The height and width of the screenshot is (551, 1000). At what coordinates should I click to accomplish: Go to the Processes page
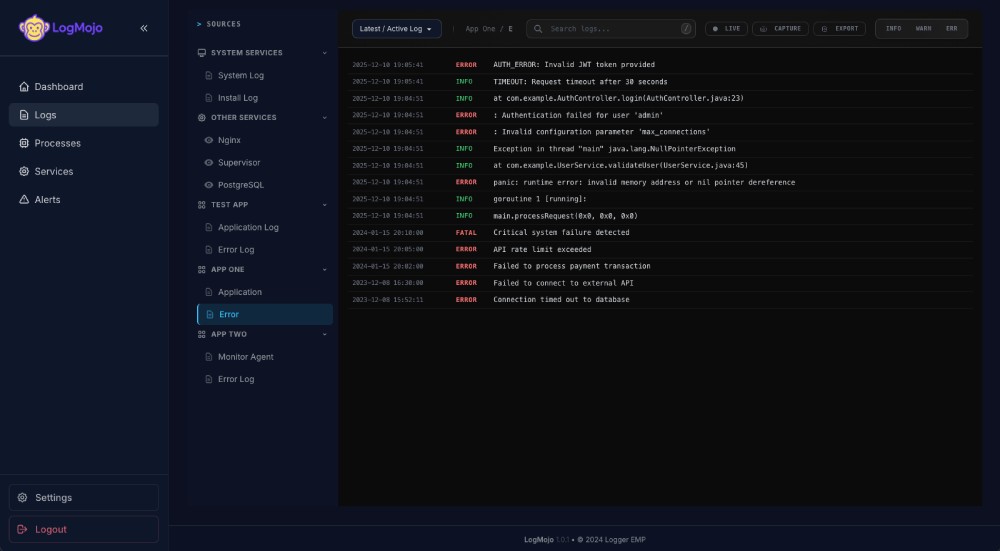[x=84, y=143]
